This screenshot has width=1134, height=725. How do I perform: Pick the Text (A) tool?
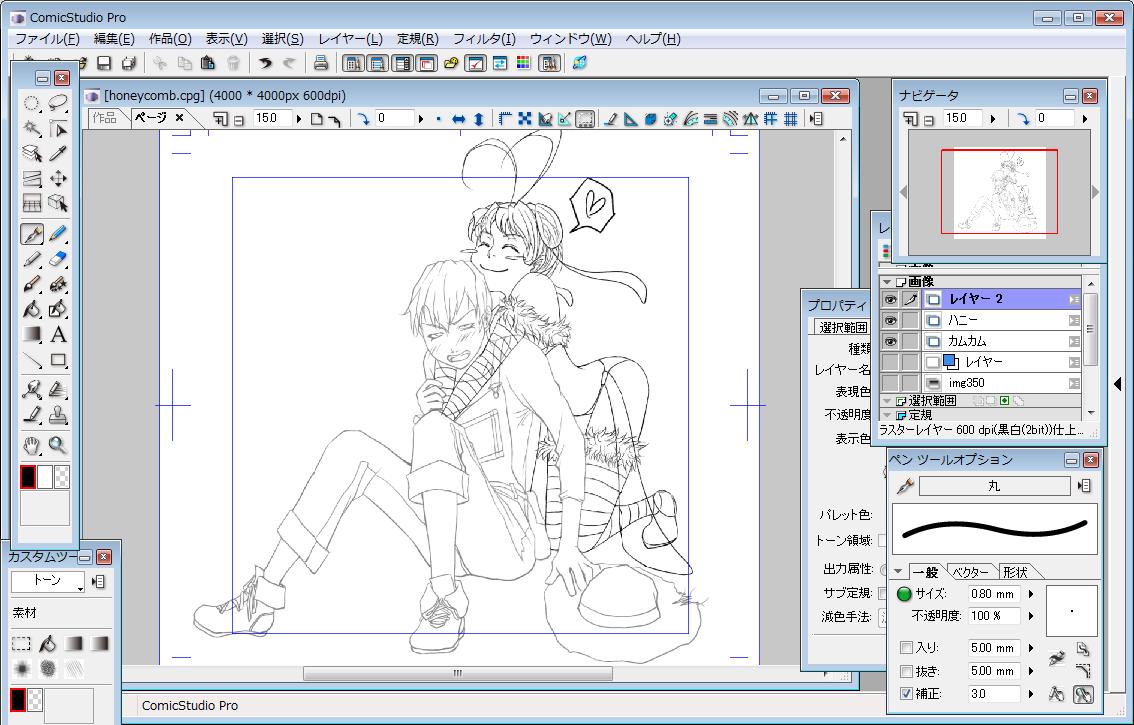58,335
